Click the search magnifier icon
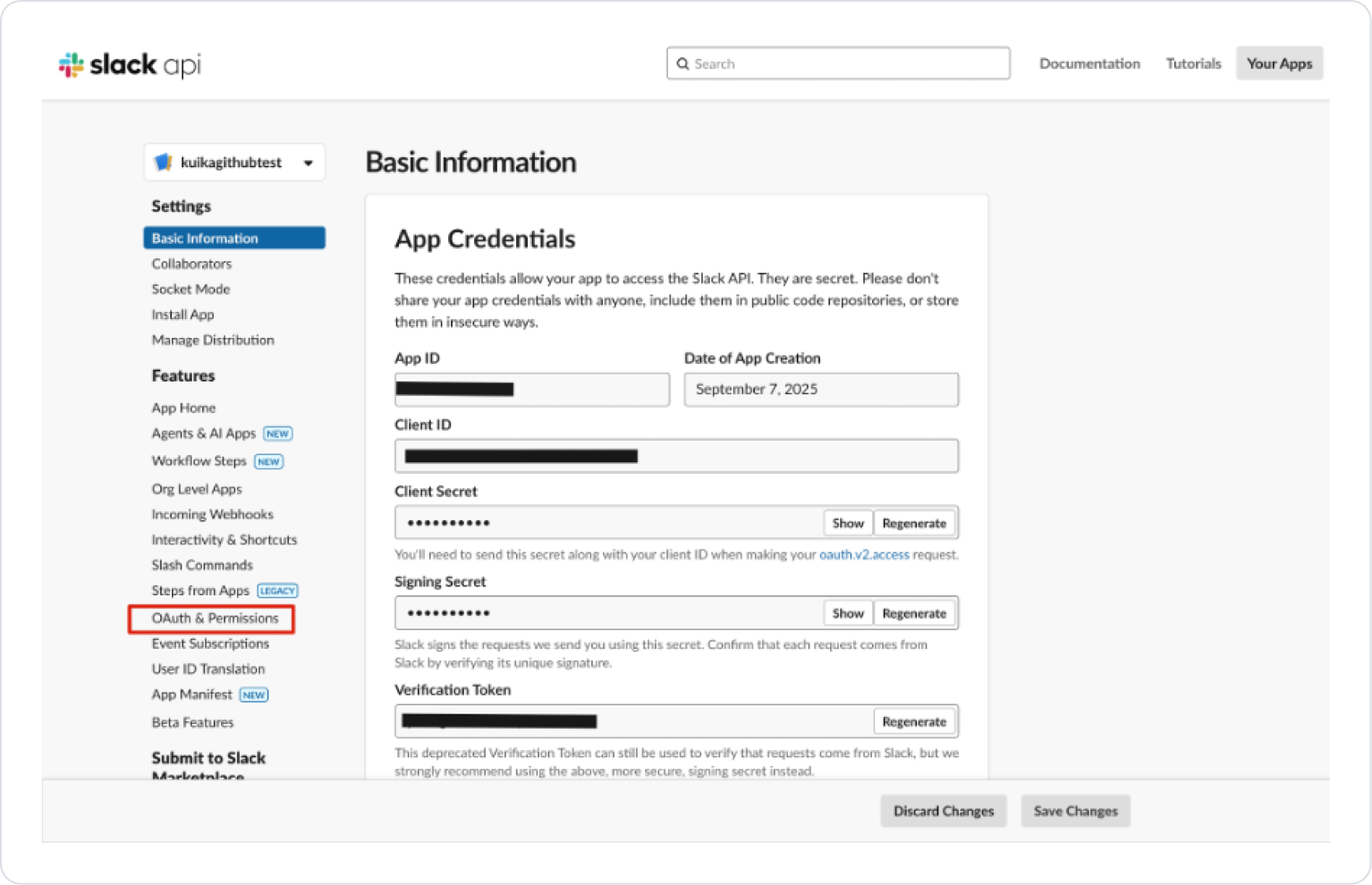Viewport: 1372px width, 885px height. [x=683, y=63]
